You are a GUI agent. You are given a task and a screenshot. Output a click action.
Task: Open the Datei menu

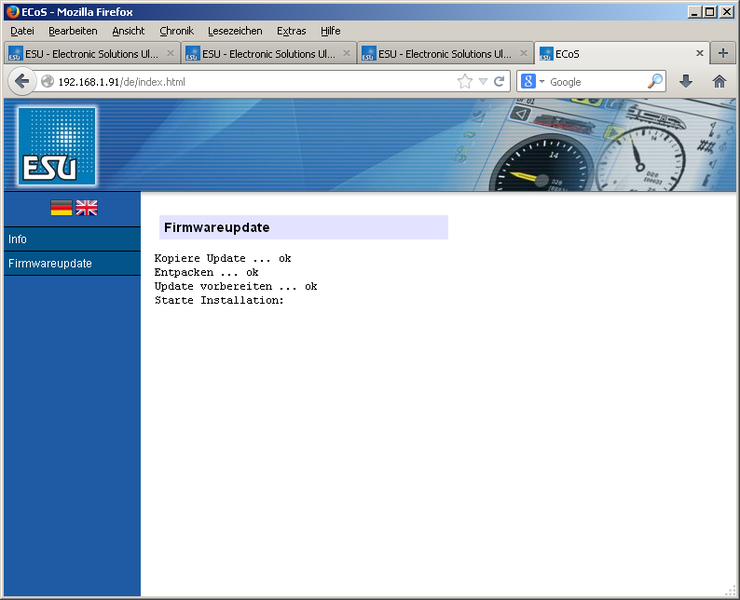tap(22, 31)
